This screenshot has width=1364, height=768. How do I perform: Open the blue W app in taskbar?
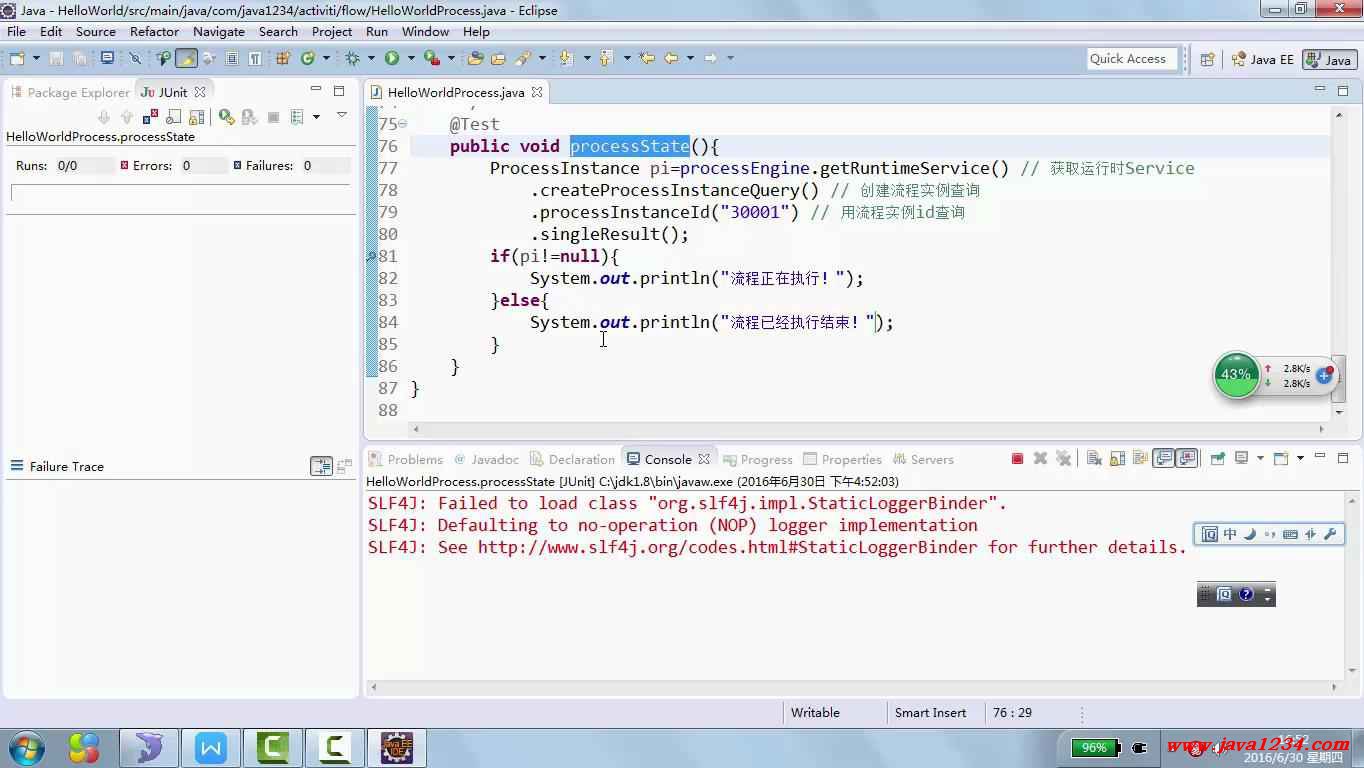coord(211,747)
